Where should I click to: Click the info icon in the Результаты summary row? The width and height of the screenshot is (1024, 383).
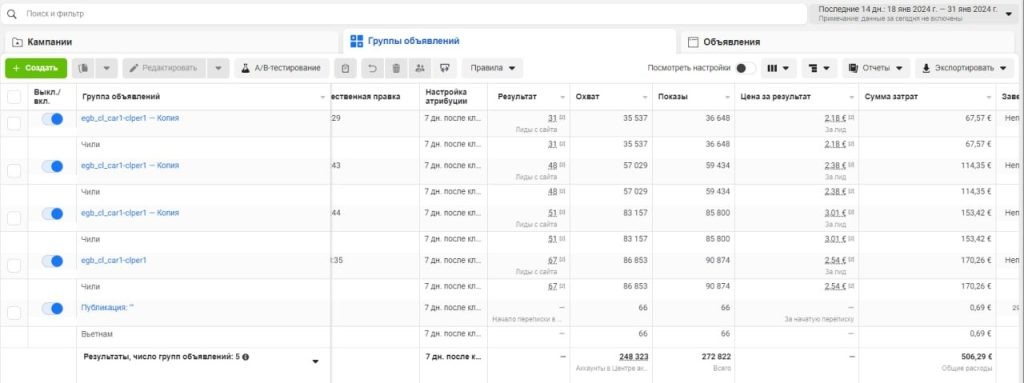[x=246, y=357]
